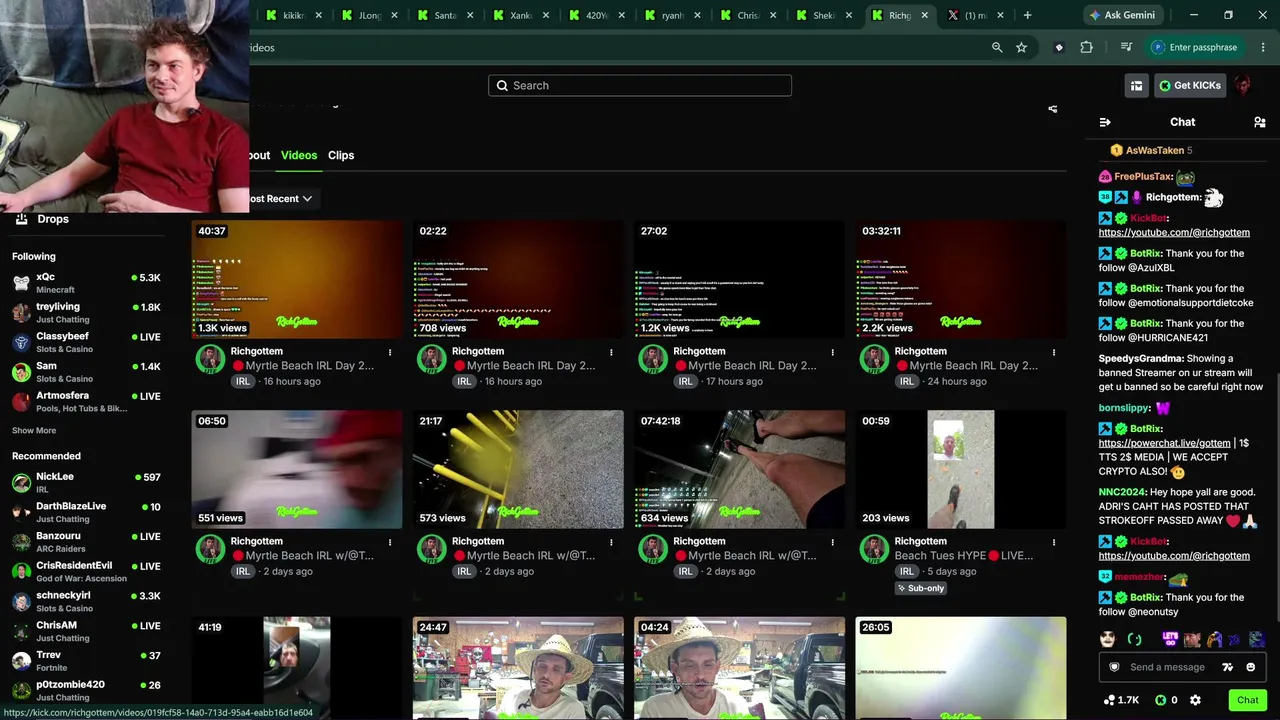Viewport: 1280px width, 720px height.
Task: Open Classybeef channel in Following list
Action: click(x=86, y=342)
